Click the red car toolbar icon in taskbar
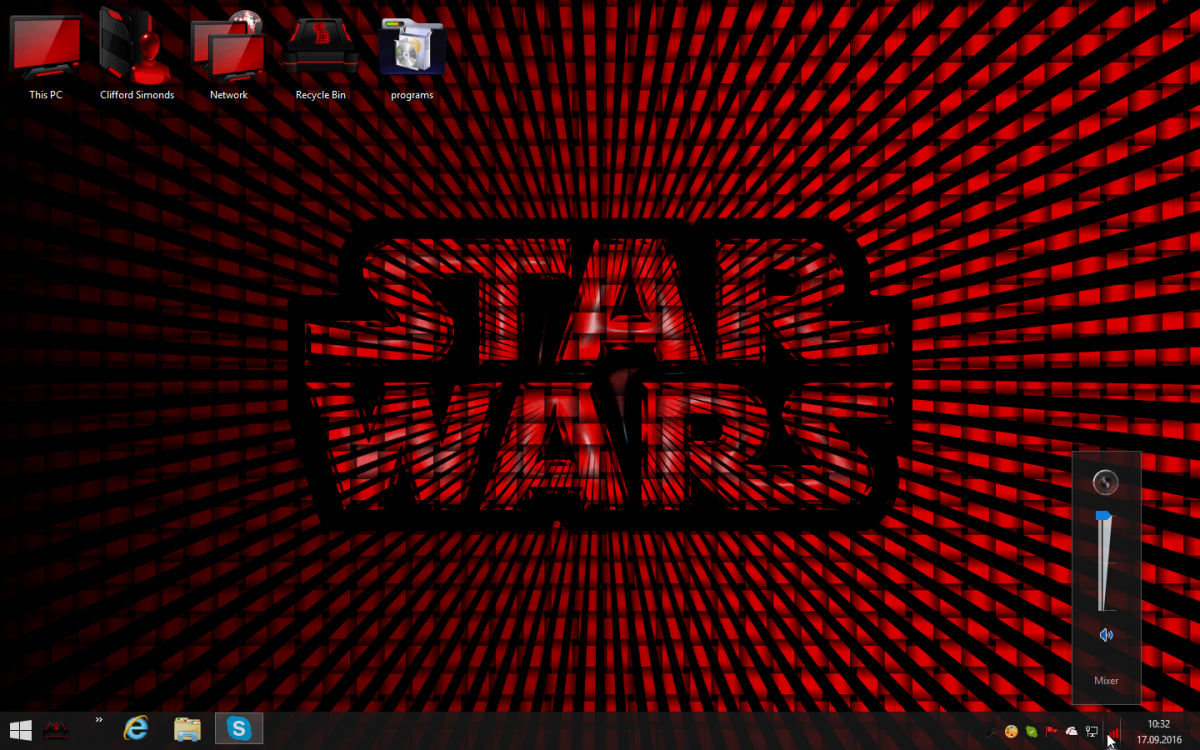The height and width of the screenshot is (750, 1200). (56, 731)
